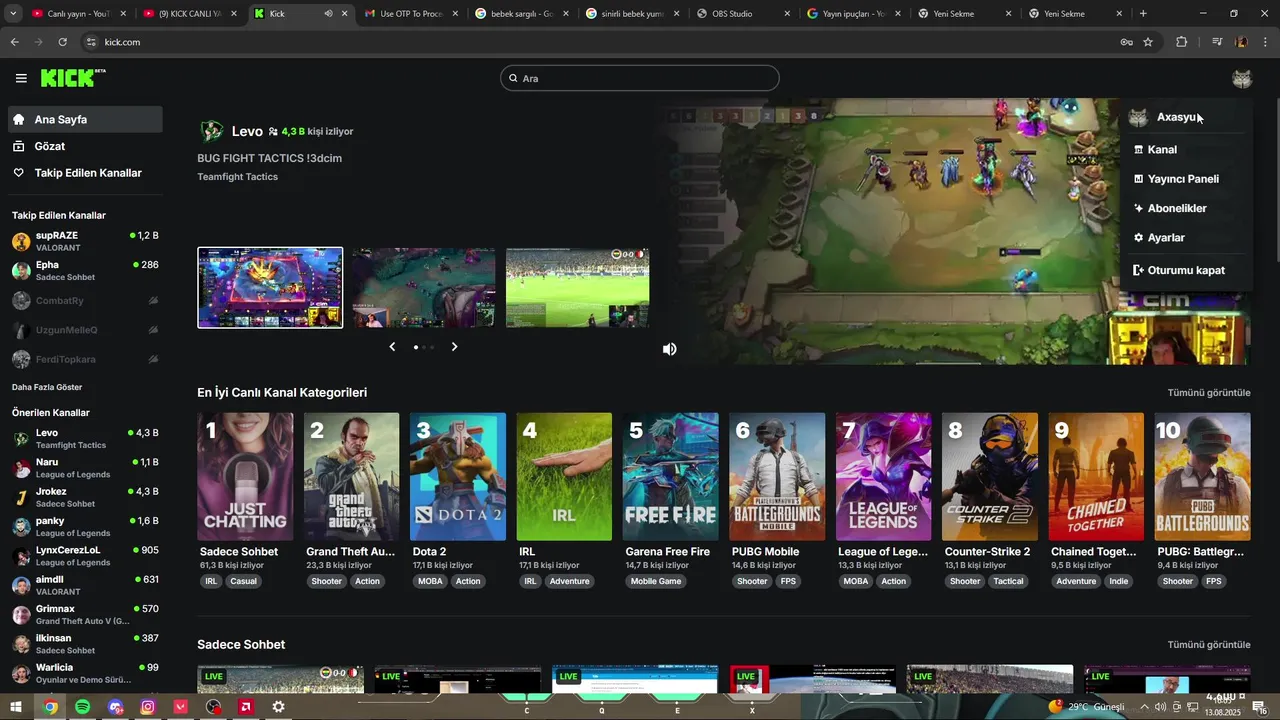Click the Oturumu kapat logout icon
Screen dimensions: 1280x720
[x=1138, y=270]
